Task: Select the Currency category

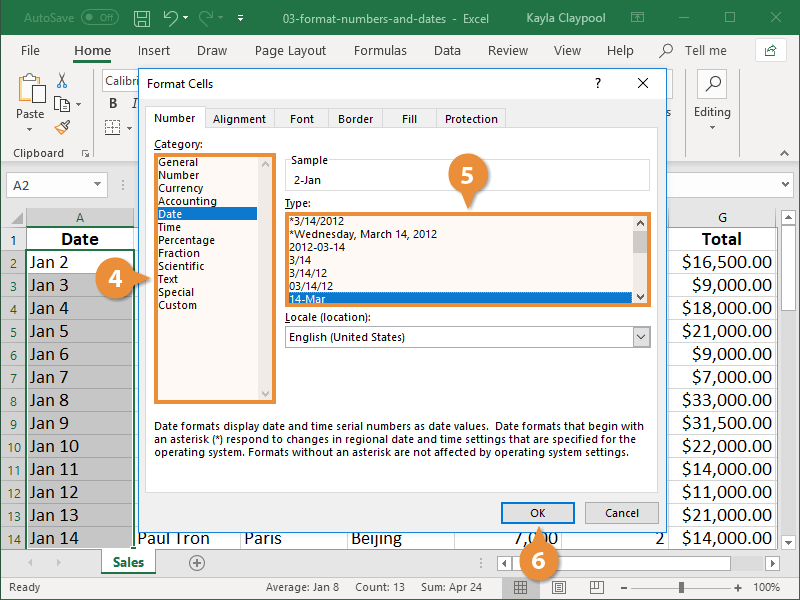Action: tap(181, 188)
